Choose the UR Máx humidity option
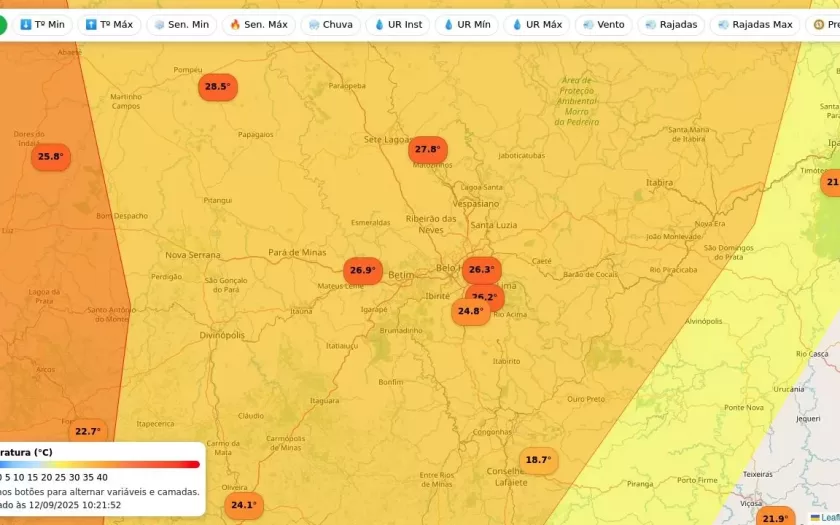This screenshot has width=840, height=525. click(536, 24)
